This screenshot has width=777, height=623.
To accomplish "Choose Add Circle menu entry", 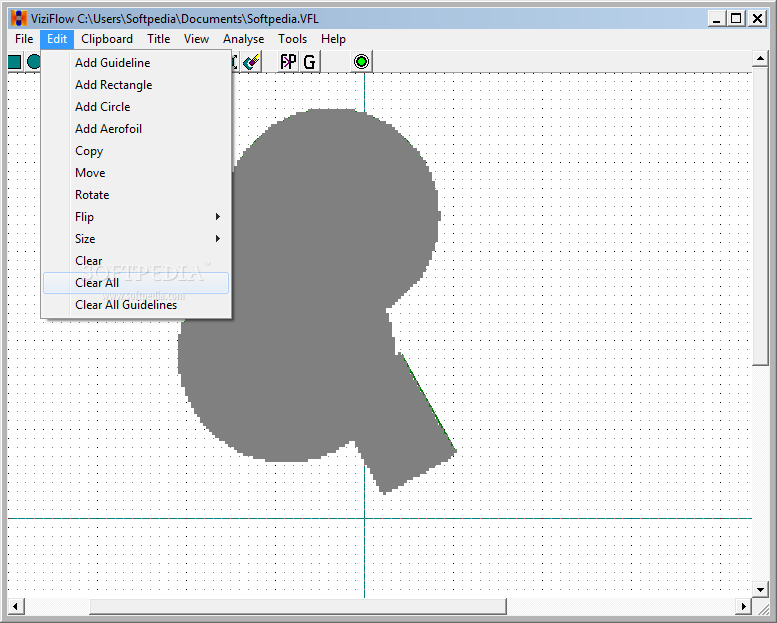I will point(136,107).
